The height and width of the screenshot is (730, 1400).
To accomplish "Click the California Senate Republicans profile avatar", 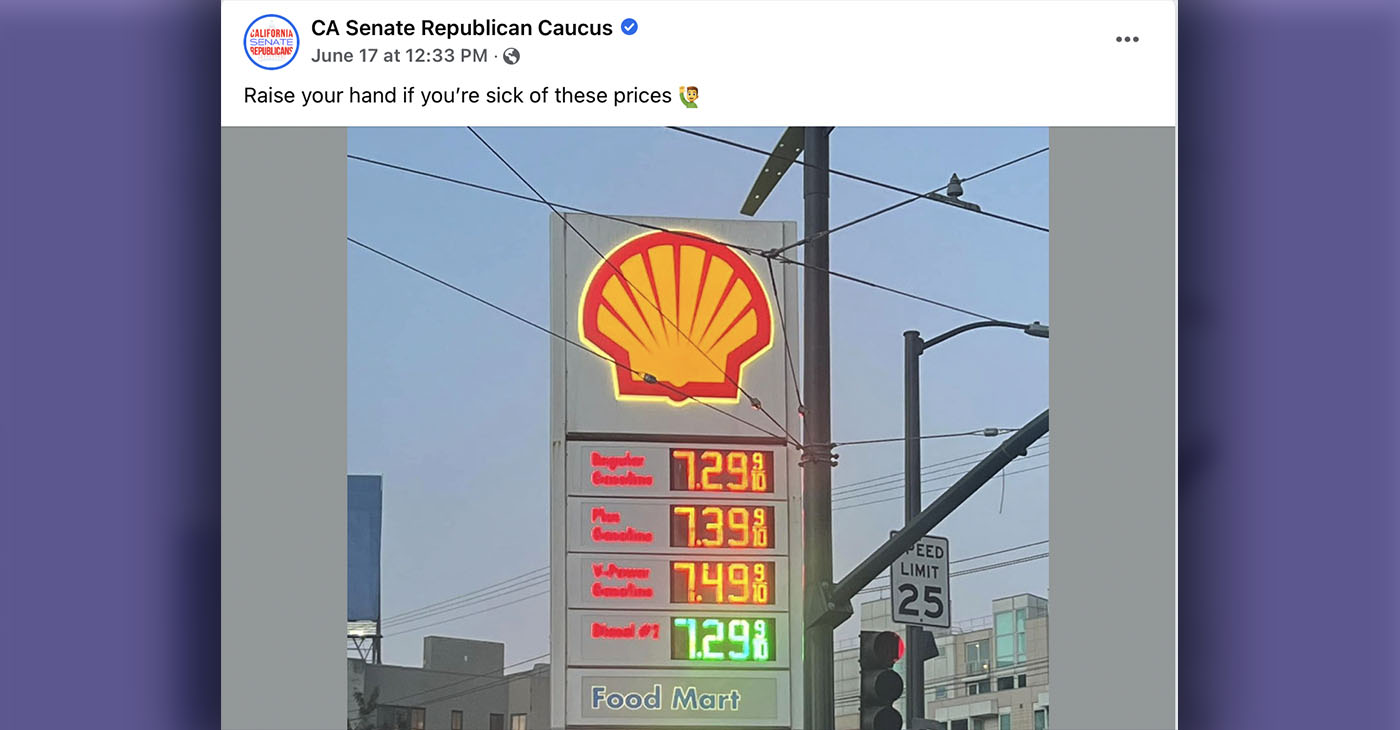I will click(x=271, y=42).
